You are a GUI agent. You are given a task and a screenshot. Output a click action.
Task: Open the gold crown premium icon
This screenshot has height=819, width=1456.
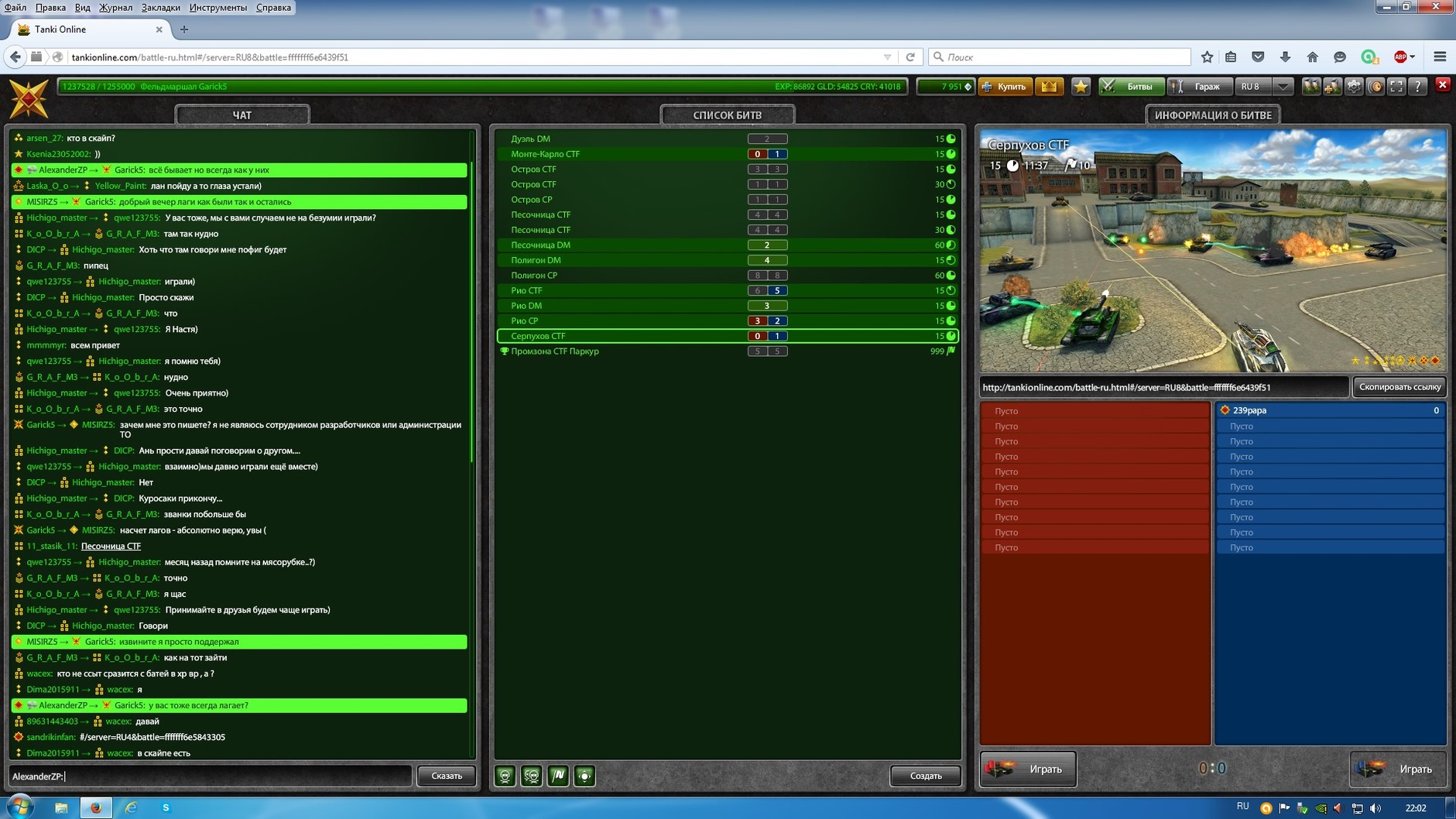point(1049,87)
